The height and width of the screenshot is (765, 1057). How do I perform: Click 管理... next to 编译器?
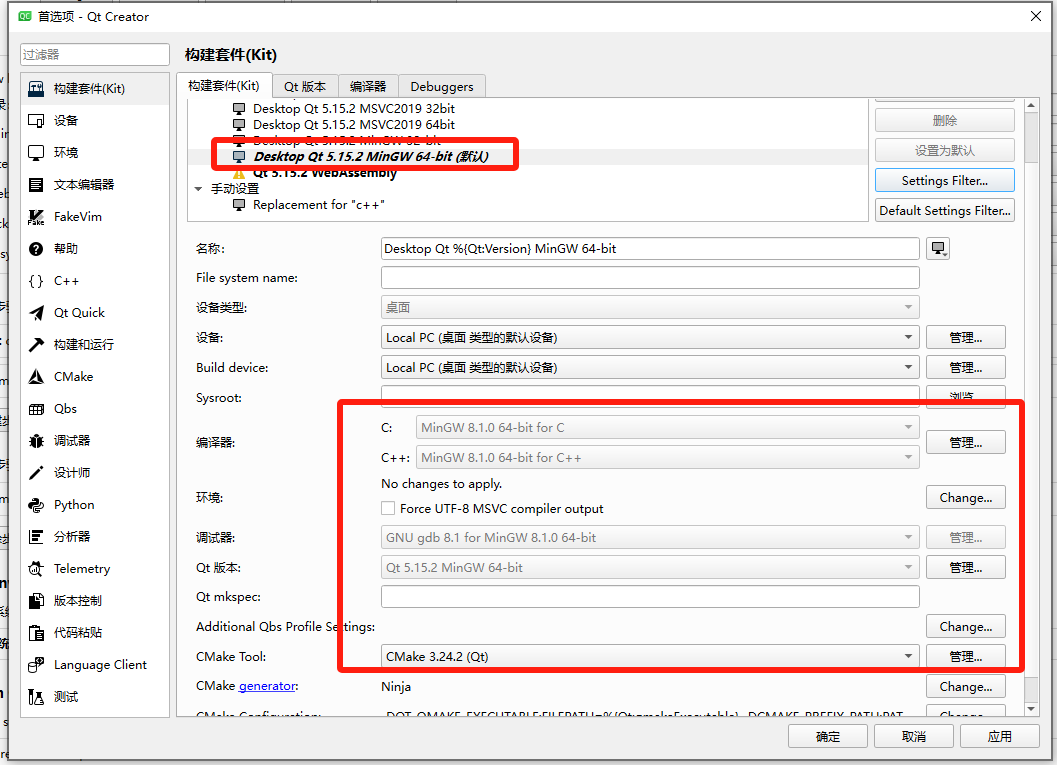[x=966, y=442]
